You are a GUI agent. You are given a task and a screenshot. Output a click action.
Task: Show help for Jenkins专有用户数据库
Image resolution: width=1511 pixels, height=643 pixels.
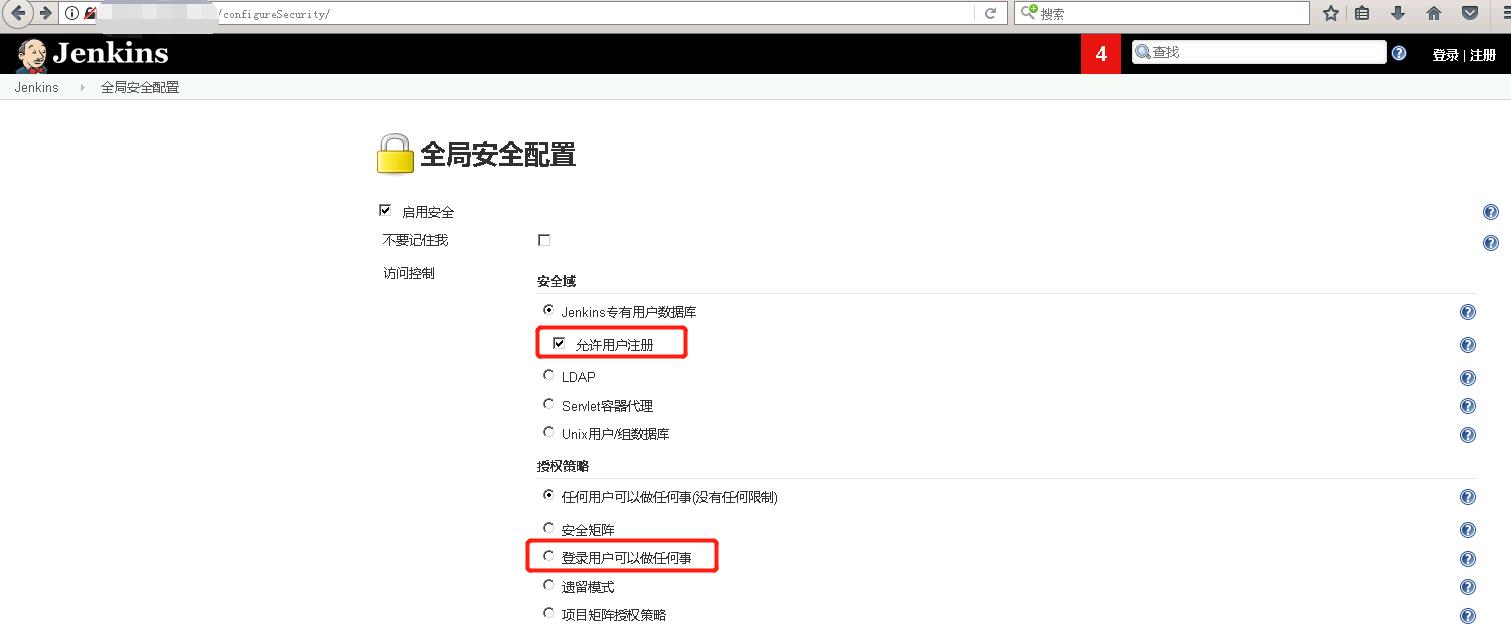[x=1468, y=312]
